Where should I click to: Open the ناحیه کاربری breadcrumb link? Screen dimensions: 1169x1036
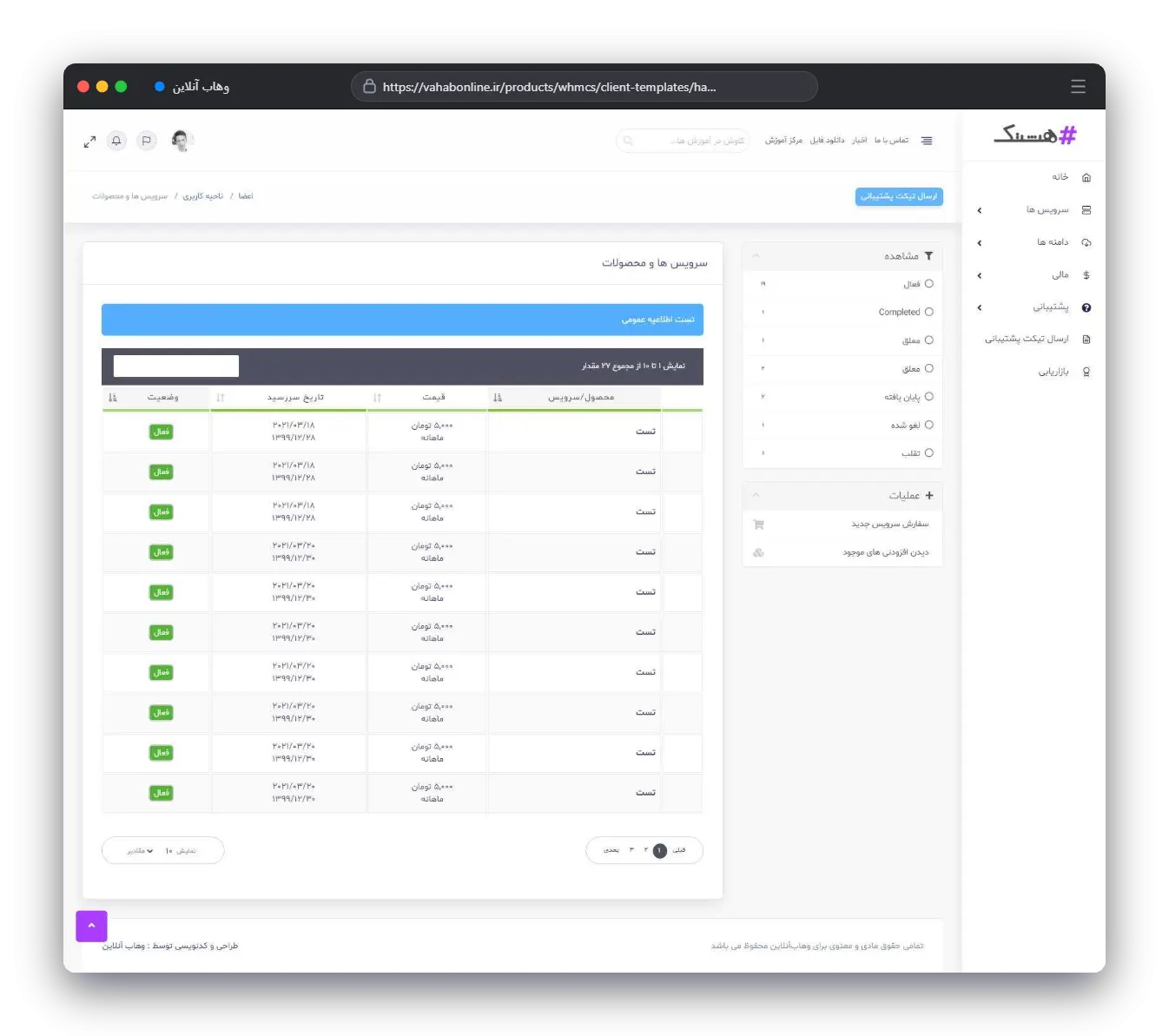point(203,196)
